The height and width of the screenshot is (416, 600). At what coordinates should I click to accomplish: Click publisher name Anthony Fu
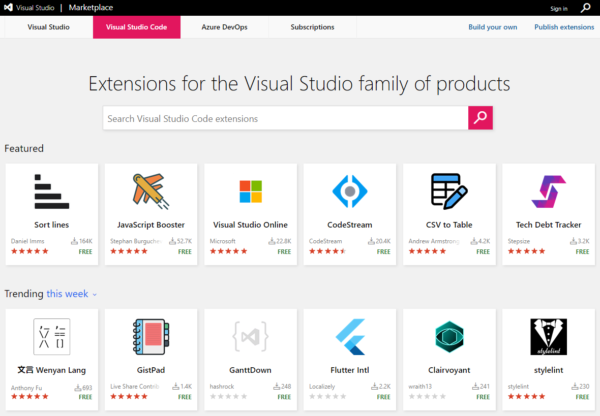click(x=26, y=388)
